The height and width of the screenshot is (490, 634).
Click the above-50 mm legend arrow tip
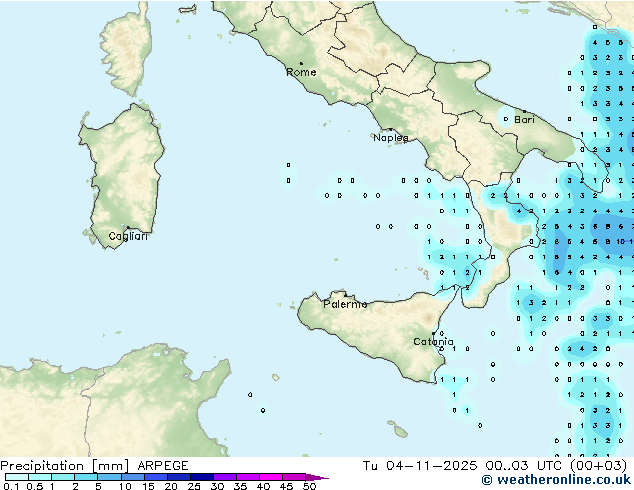click(317, 477)
